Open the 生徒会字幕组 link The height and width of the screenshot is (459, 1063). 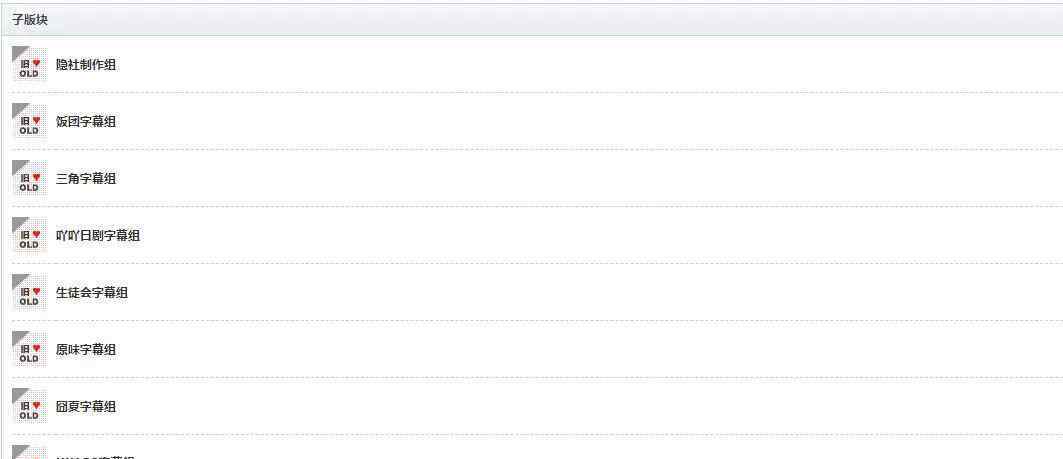click(92, 293)
